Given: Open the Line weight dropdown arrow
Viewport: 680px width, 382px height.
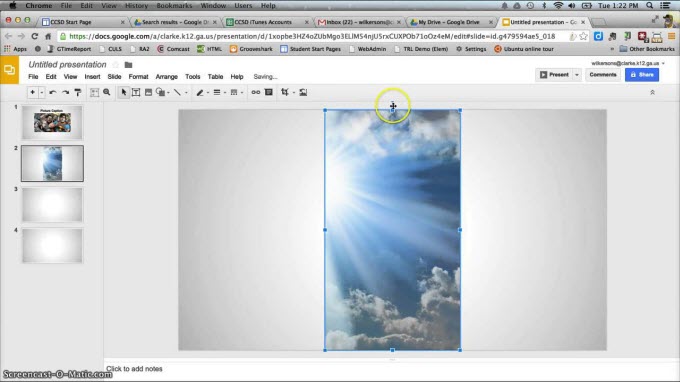Looking at the screenshot, I should [x=225, y=92].
